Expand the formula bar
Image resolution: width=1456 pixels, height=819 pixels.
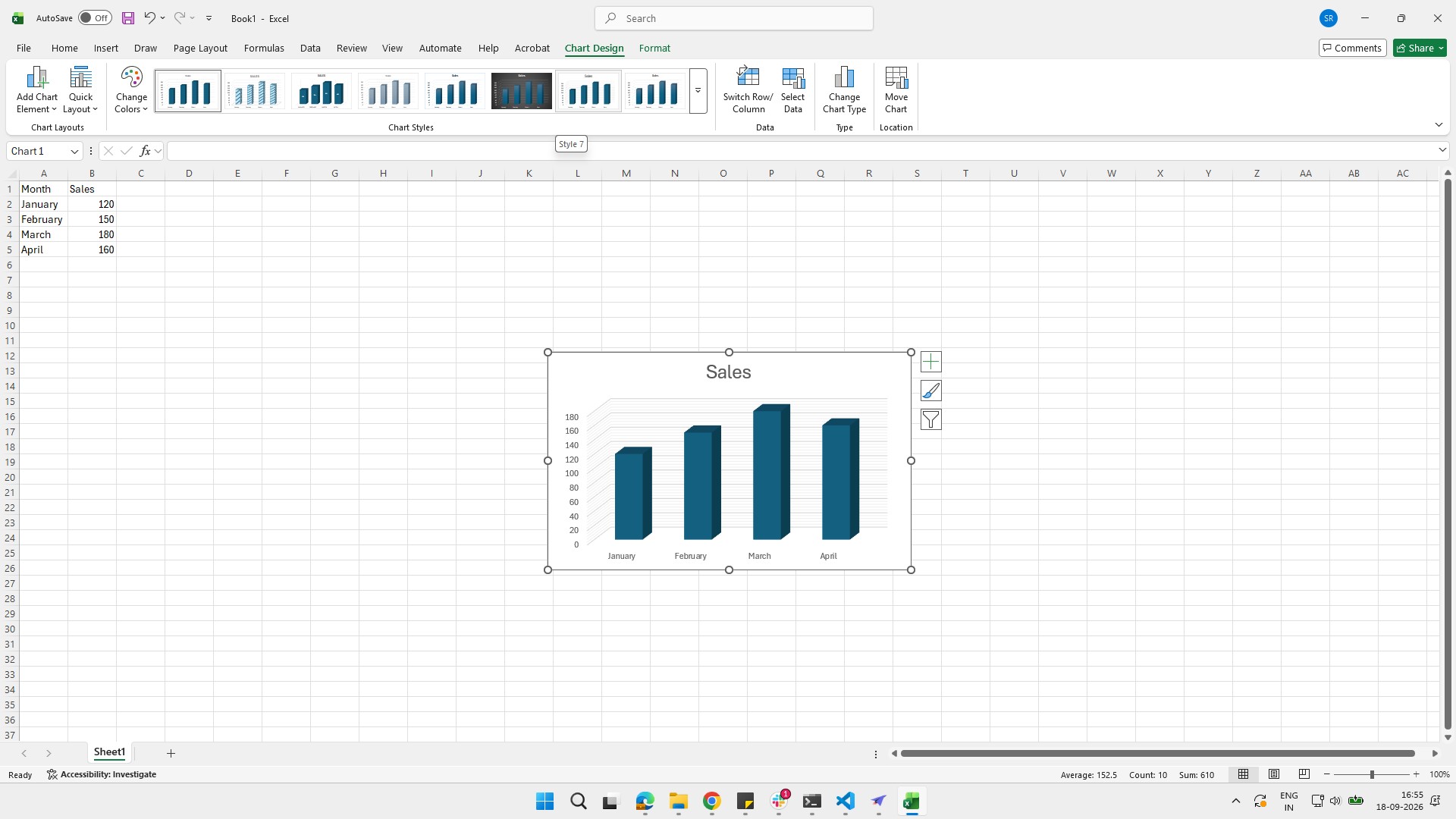pyautogui.click(x=1442, y=150)
